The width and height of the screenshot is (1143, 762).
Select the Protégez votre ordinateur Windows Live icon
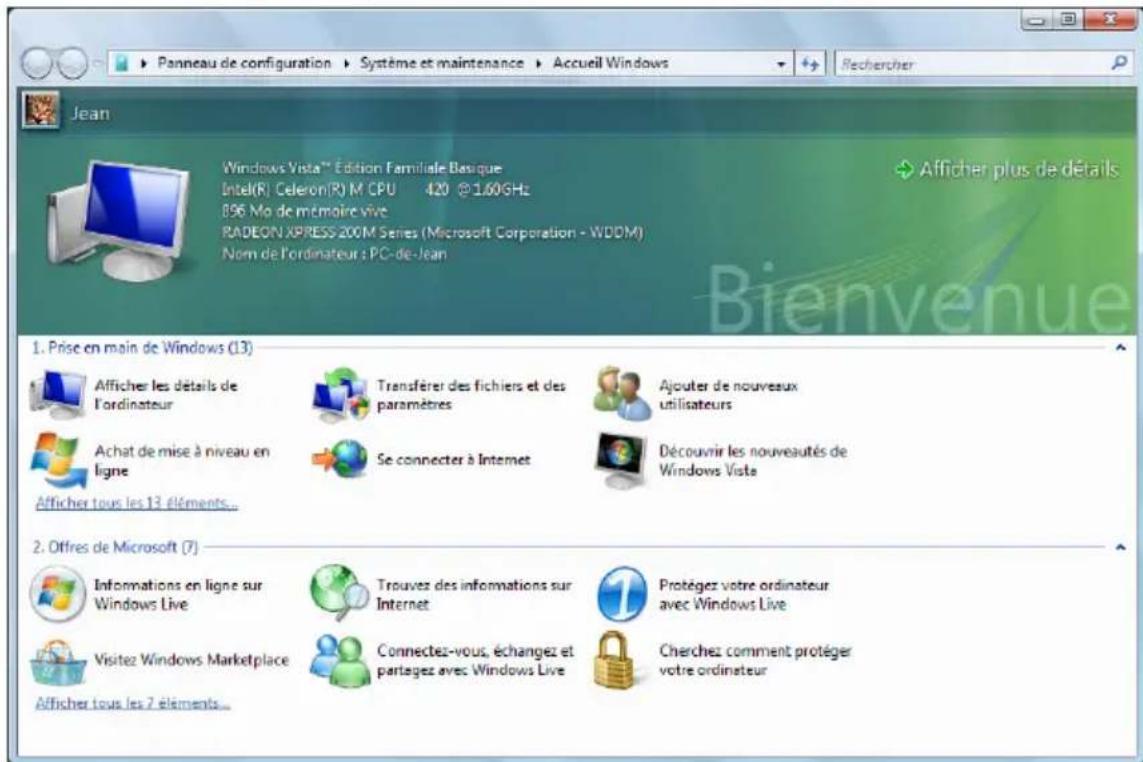coord(621,594)
